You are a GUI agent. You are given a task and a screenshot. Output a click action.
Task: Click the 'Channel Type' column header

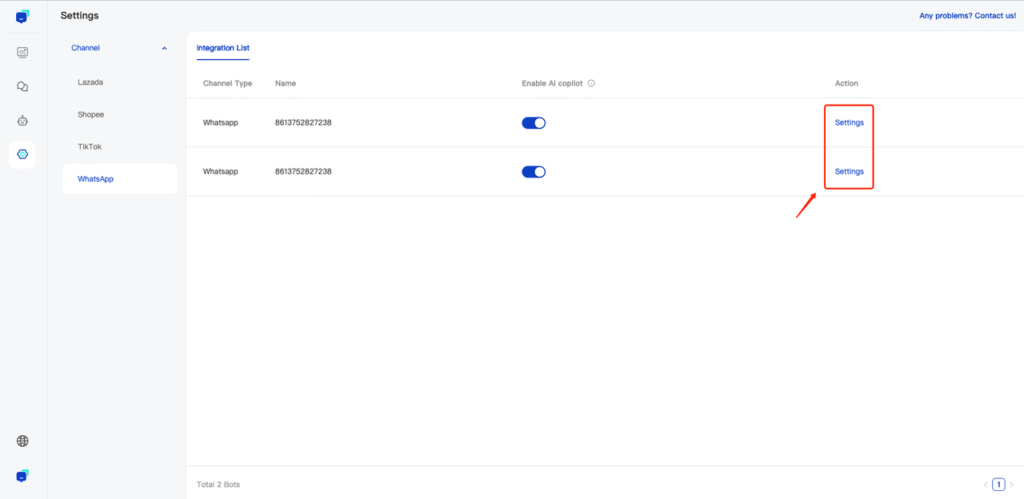coord(227,84)
